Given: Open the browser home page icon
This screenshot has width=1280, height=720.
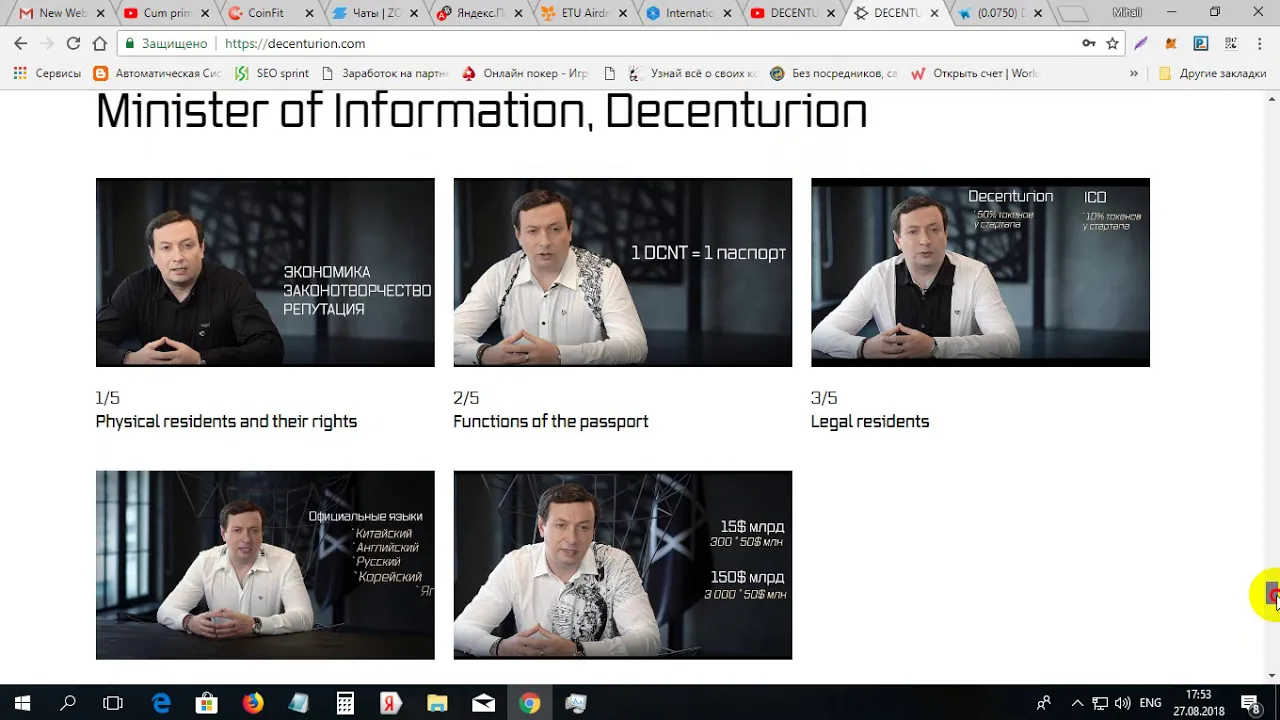Looking at the screenshot, I should 99,44.
